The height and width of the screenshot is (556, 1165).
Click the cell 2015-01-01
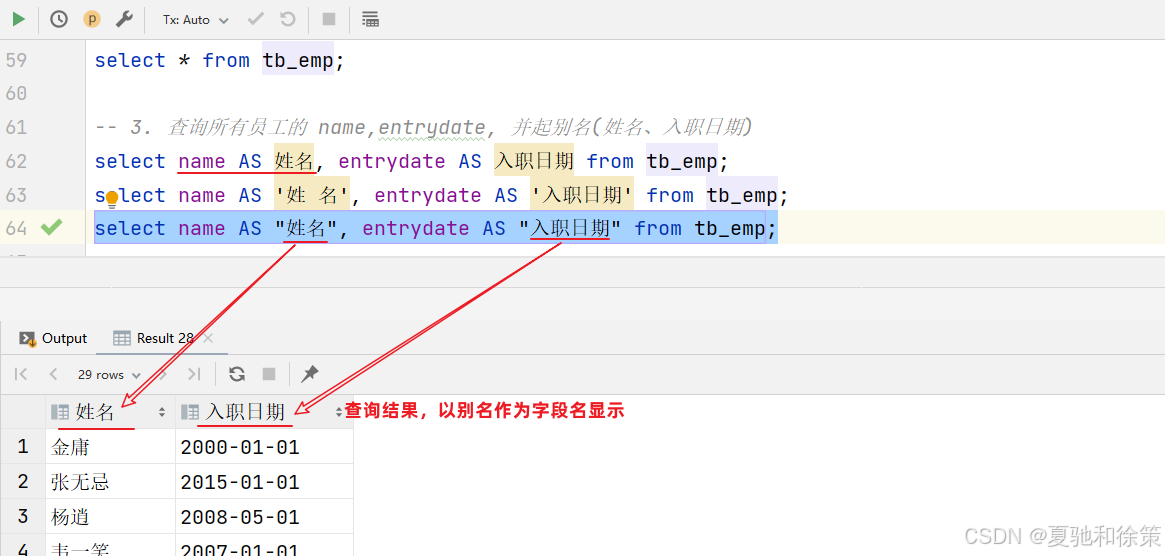click(x=264, y=482)
